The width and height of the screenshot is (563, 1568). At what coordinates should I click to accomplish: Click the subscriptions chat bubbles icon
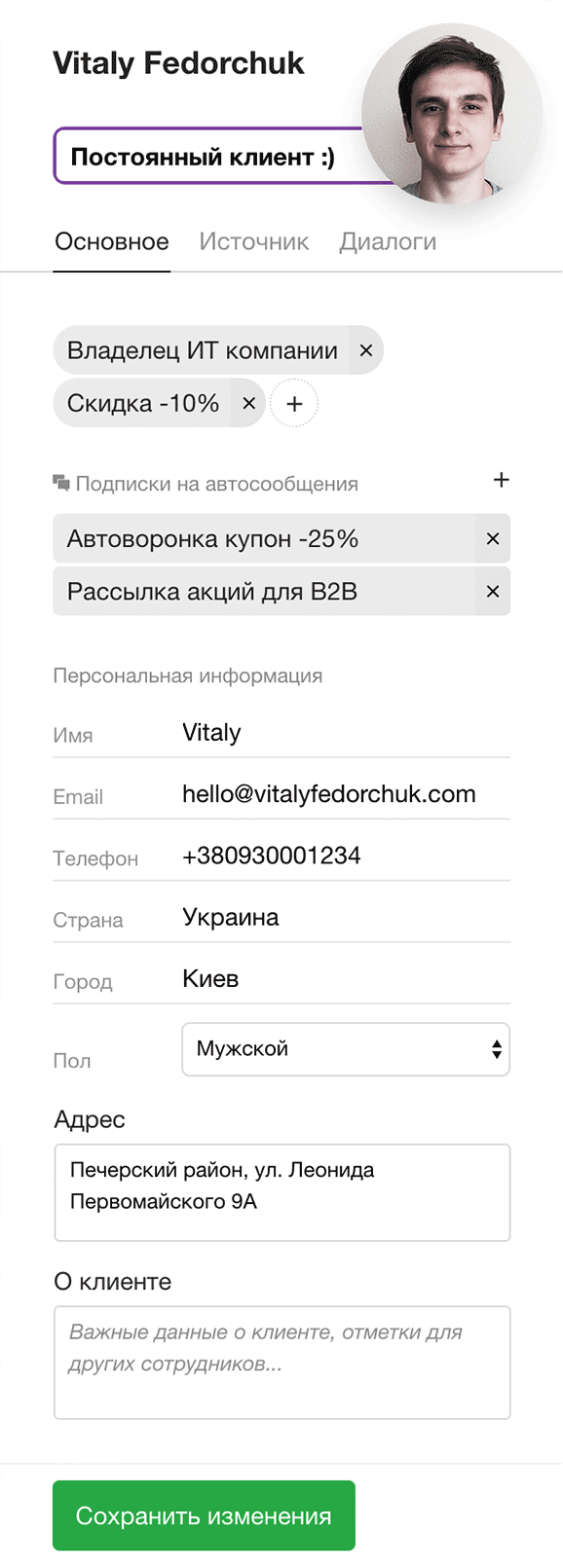(61, 483)
